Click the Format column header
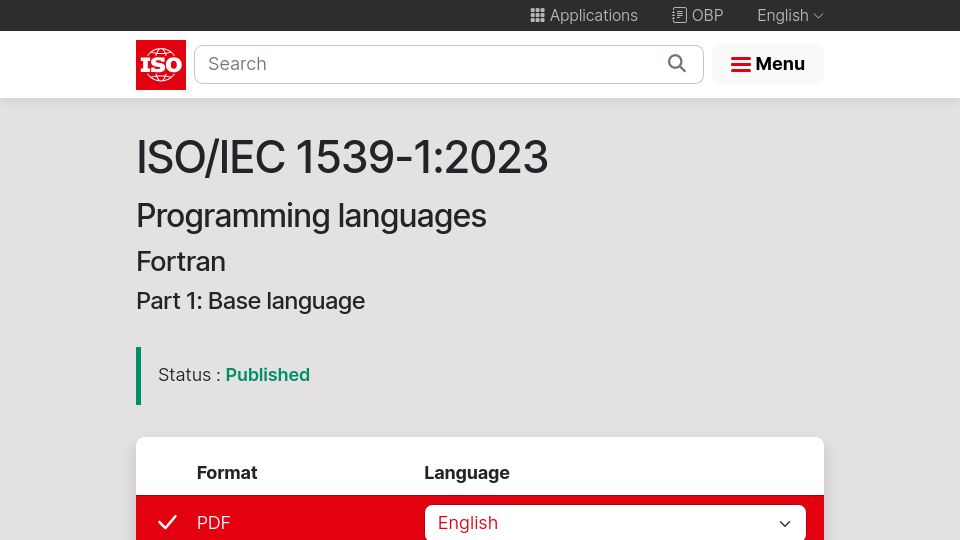960x540 pixels. (227, 473)
